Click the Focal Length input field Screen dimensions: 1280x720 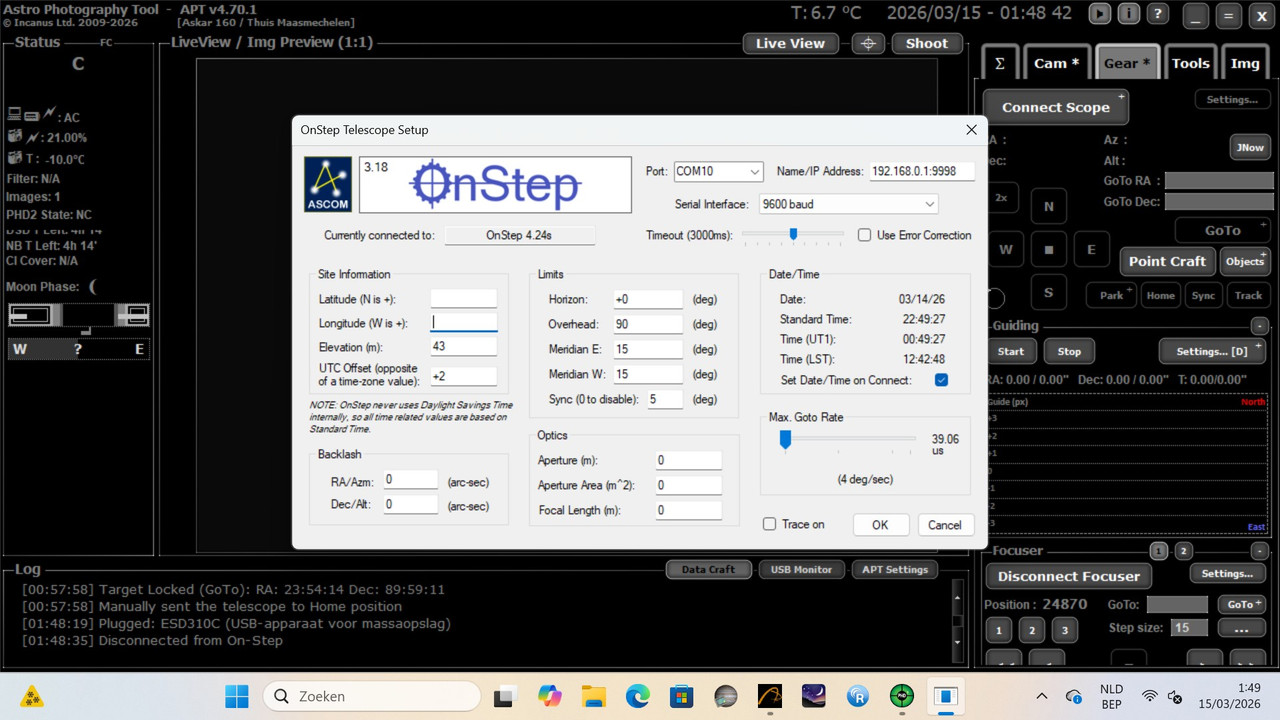(x=688, y=510)
